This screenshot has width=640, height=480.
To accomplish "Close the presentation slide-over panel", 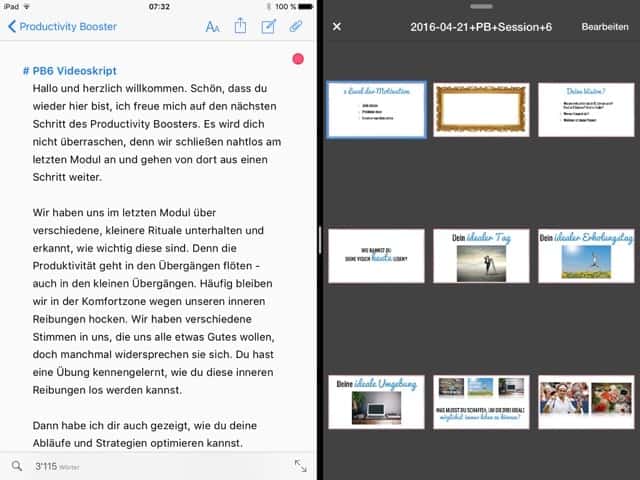I will (x=337, y=27).
